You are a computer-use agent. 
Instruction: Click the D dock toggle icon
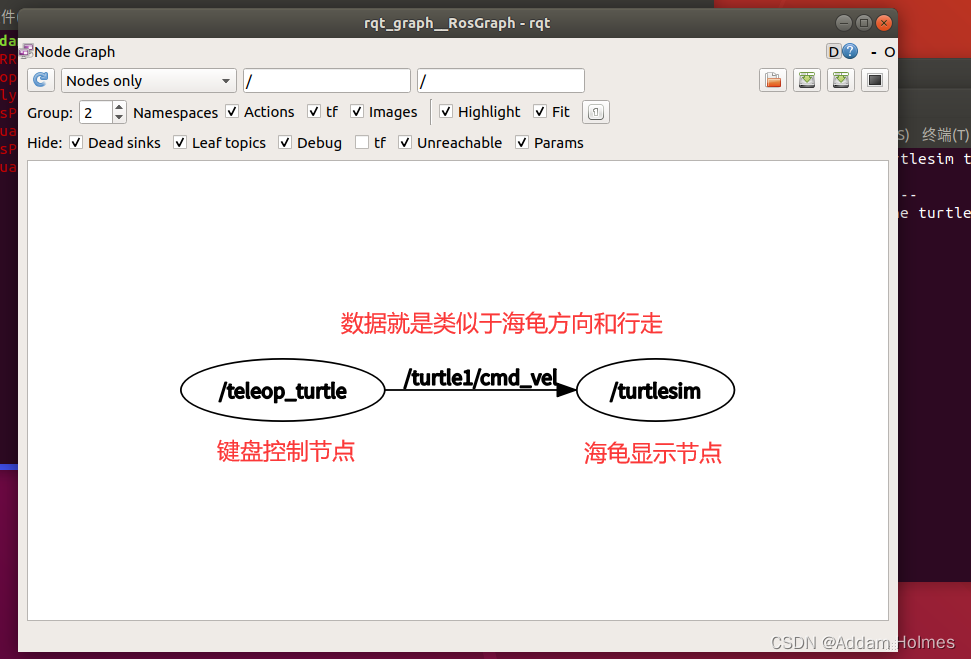(834, 51)
